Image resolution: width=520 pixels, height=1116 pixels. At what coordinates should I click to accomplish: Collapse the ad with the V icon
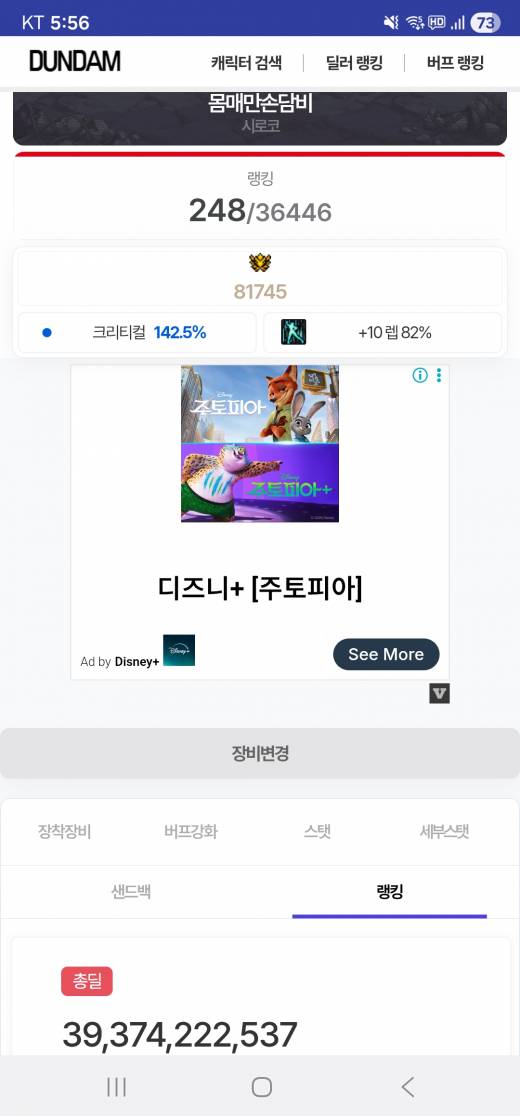click(x=440, y=693)
